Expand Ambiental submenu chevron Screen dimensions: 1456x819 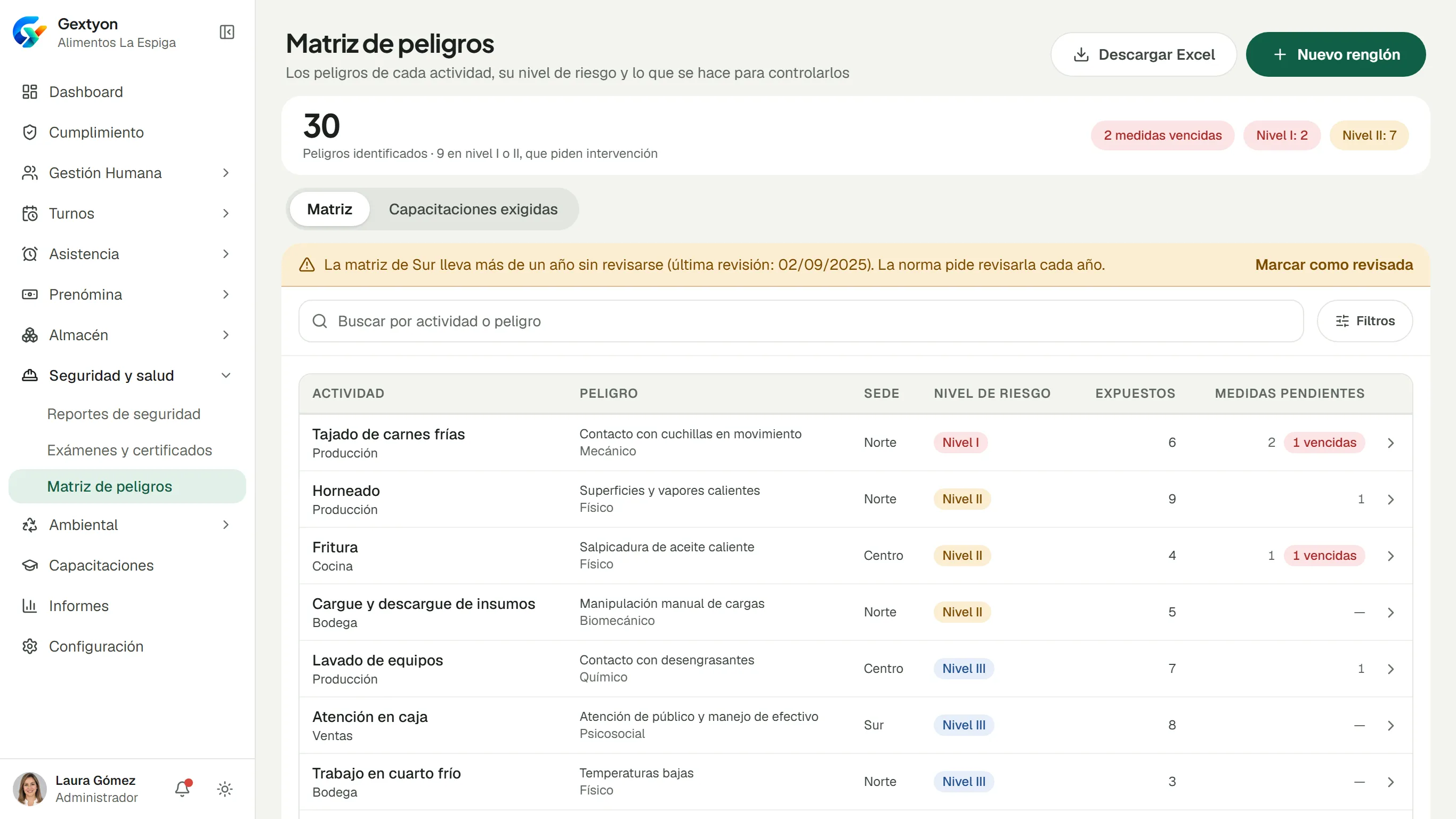coord(226,525)
